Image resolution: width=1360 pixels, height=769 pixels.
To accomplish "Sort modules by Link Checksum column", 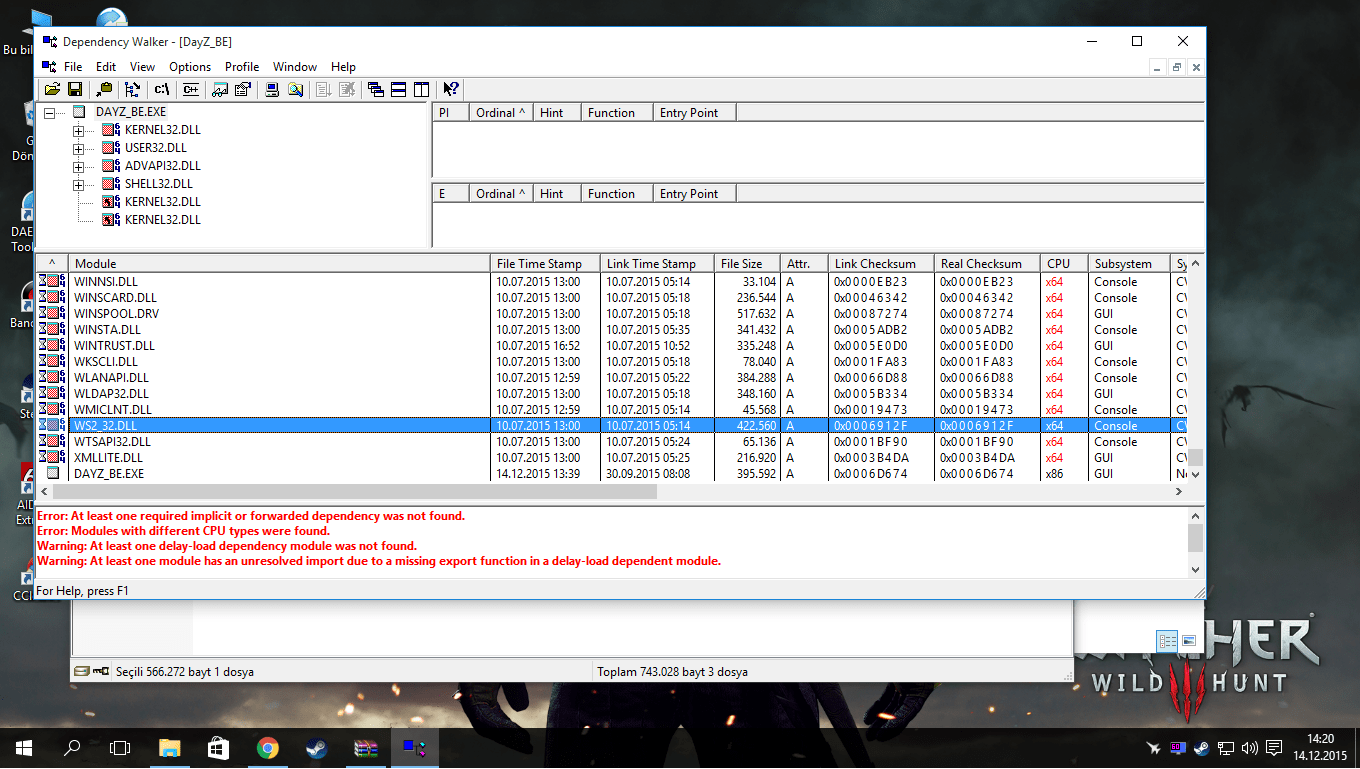I will coord(882,264).
